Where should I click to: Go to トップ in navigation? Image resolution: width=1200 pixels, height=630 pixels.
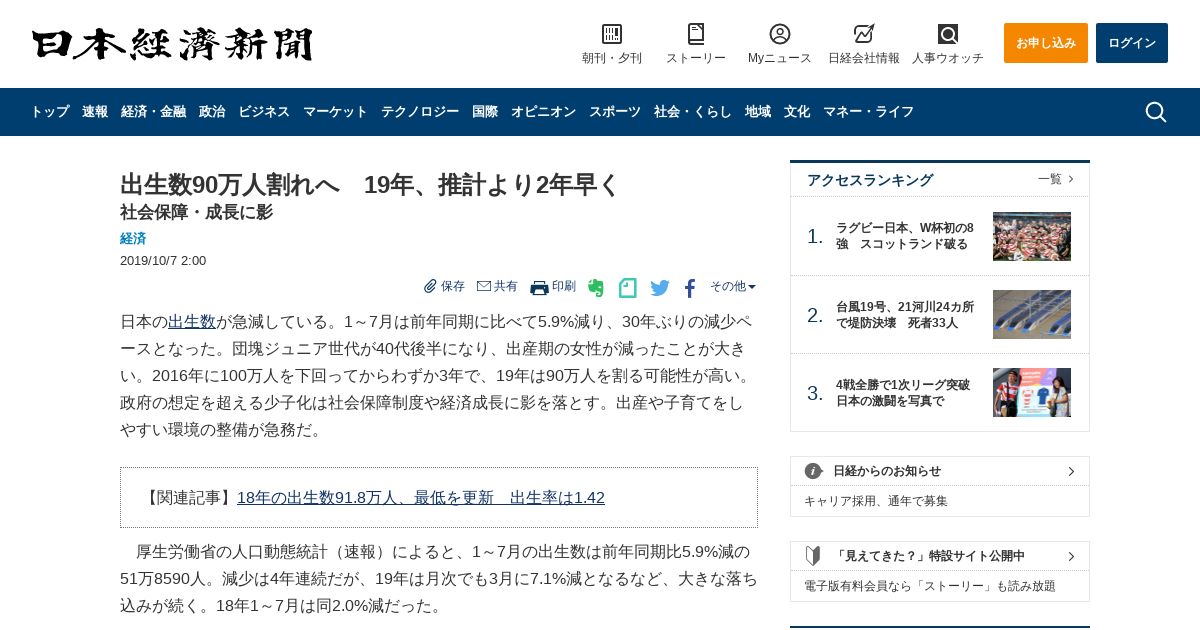point(50,112)
